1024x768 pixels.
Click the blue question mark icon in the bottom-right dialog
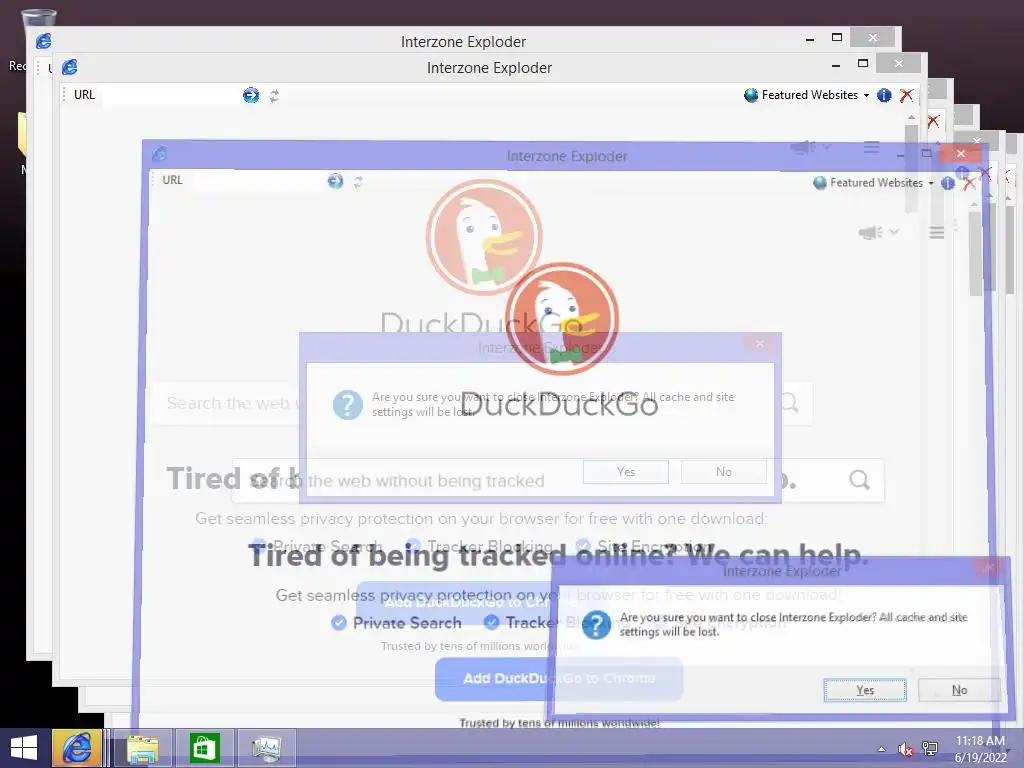[596, 625]
